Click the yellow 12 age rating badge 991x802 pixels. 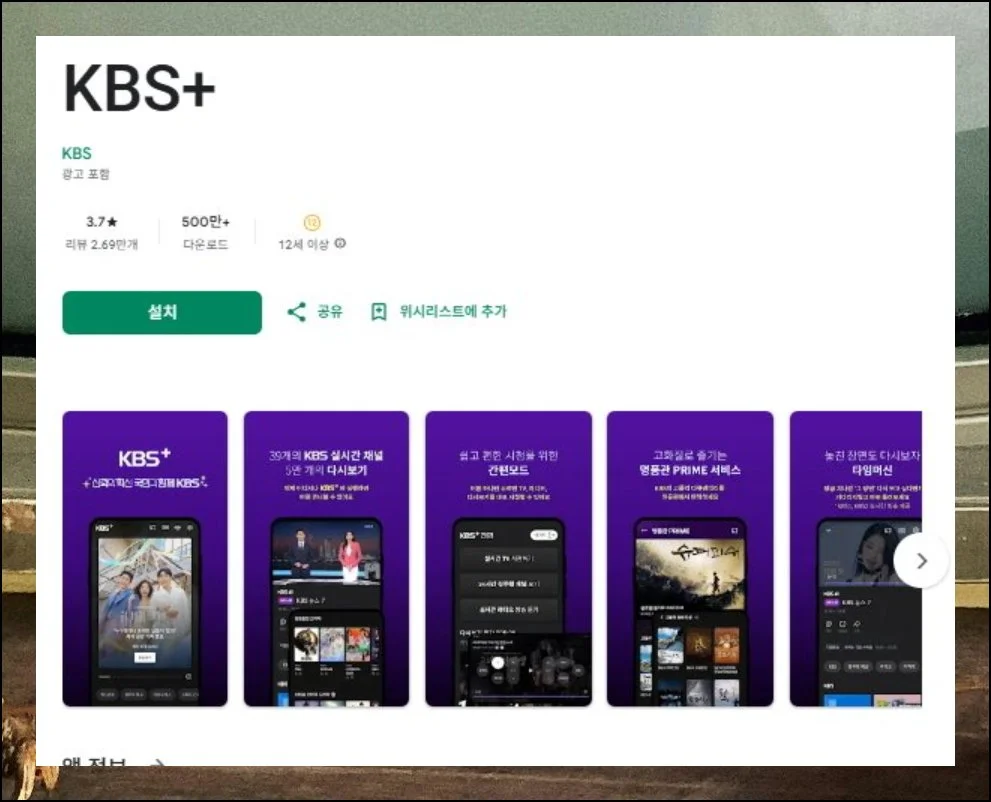click(311, 222)
